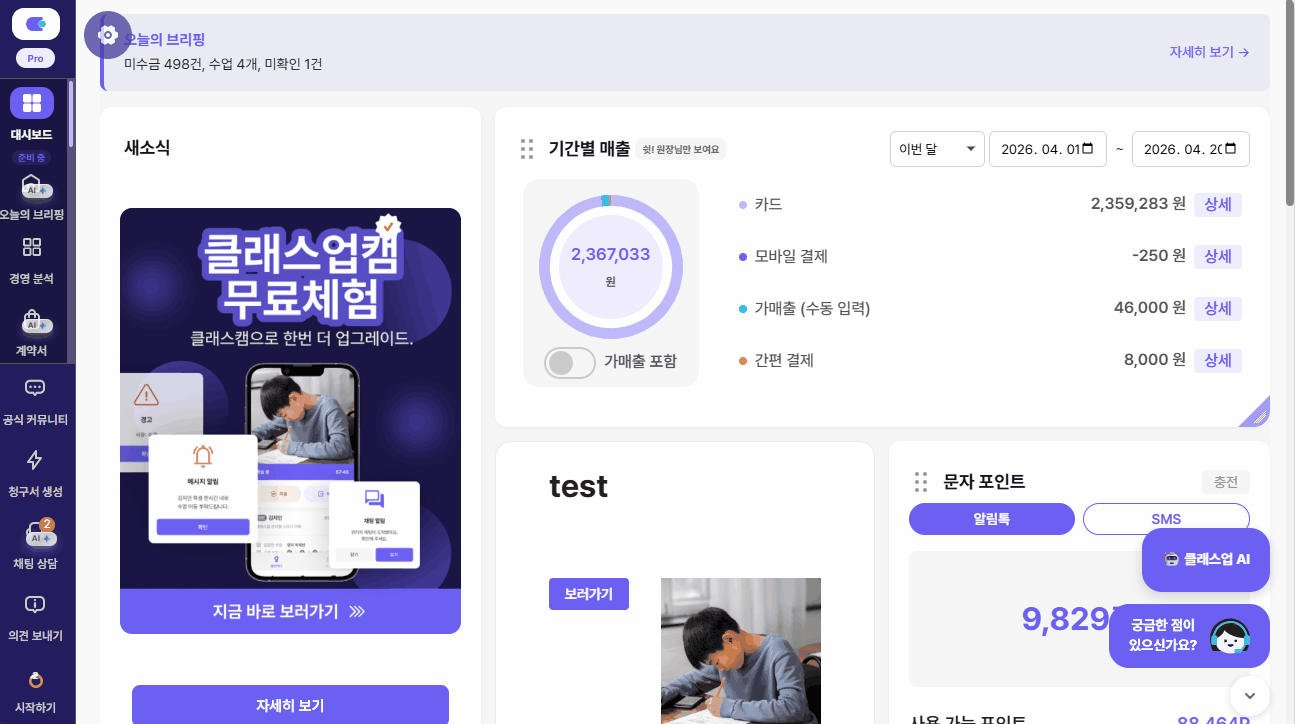View 카드 sales 상세 button
1295x724 pixels.
[1218, 204]
